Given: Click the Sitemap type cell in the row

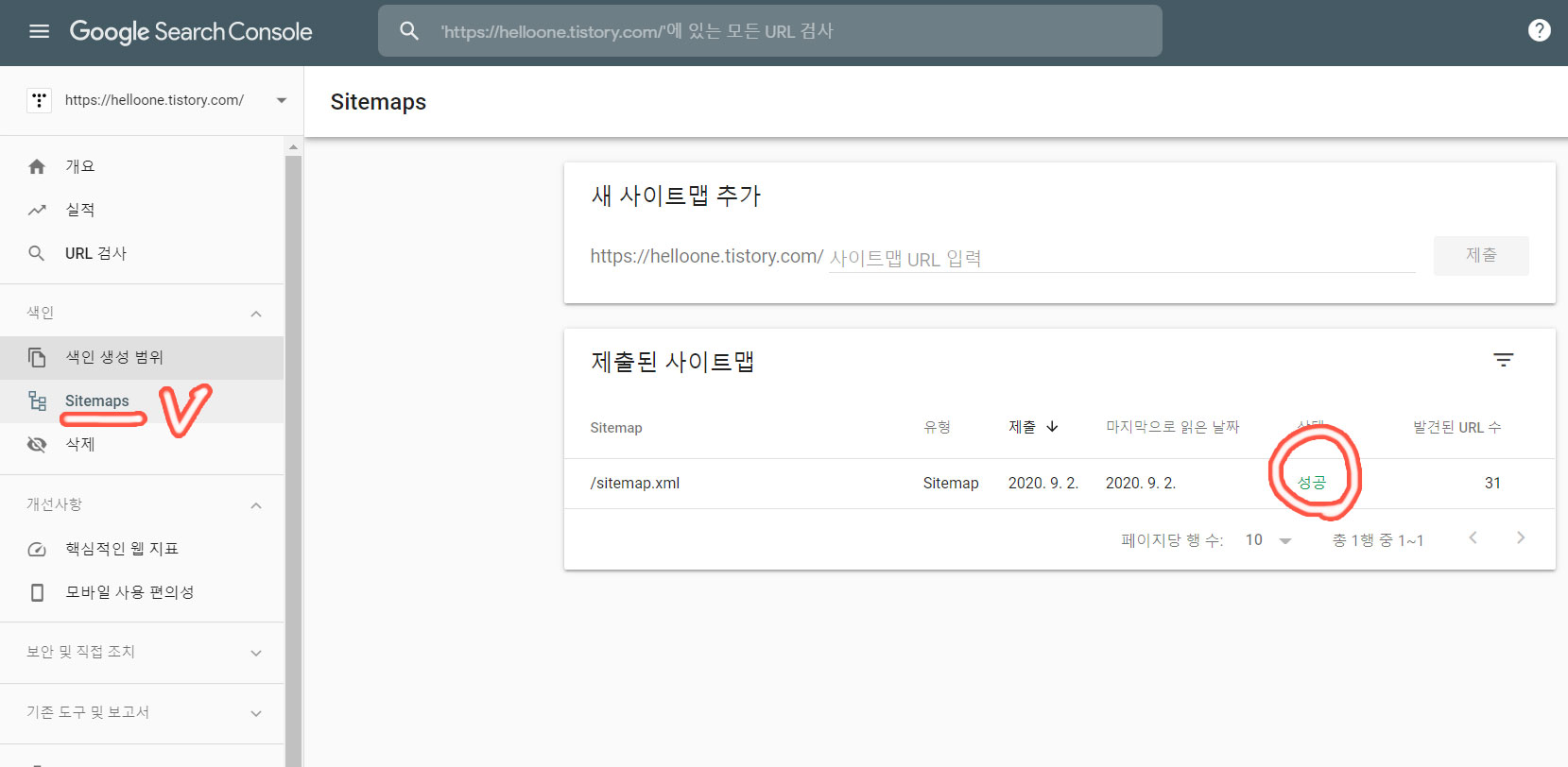Looking at the screenshot, I should pyautogui.click(x=951, y=483).
